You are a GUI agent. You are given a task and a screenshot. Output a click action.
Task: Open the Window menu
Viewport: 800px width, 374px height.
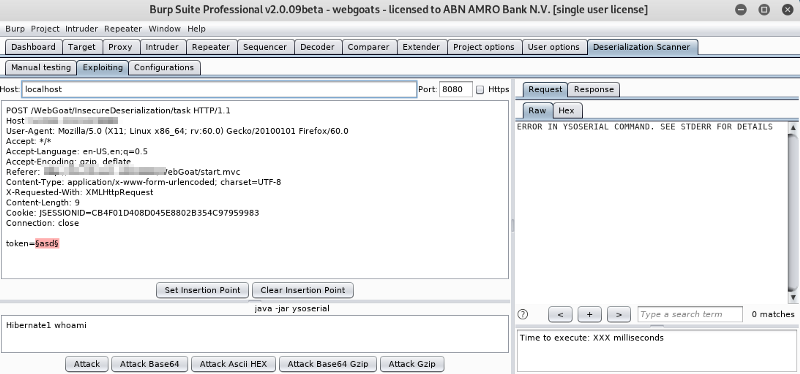pyautogui.click(x=164, y=29)
